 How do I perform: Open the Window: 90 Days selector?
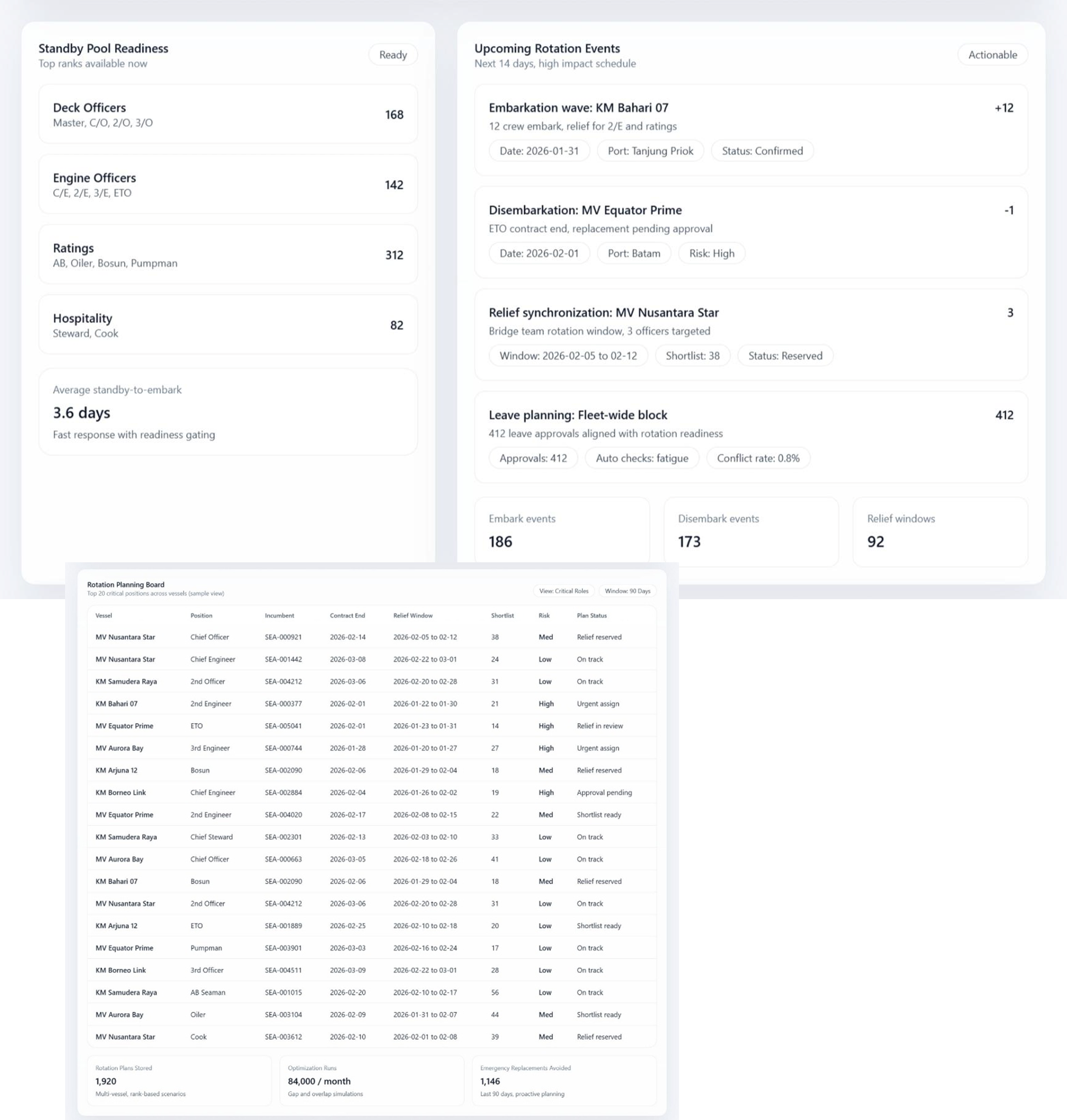(627, 591)
